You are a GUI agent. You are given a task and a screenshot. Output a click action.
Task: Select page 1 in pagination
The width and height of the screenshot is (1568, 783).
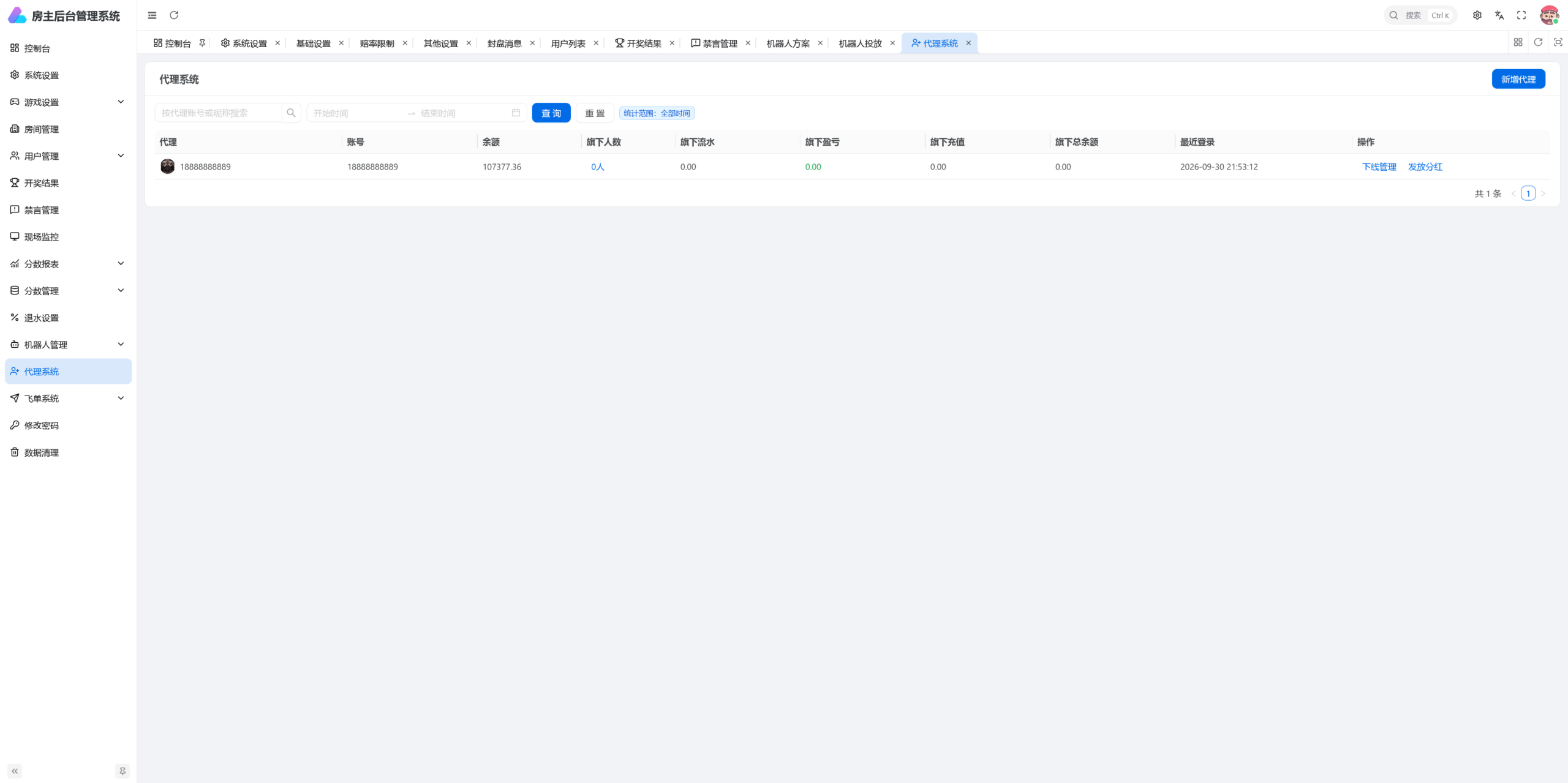click(x=1528, y=193)
